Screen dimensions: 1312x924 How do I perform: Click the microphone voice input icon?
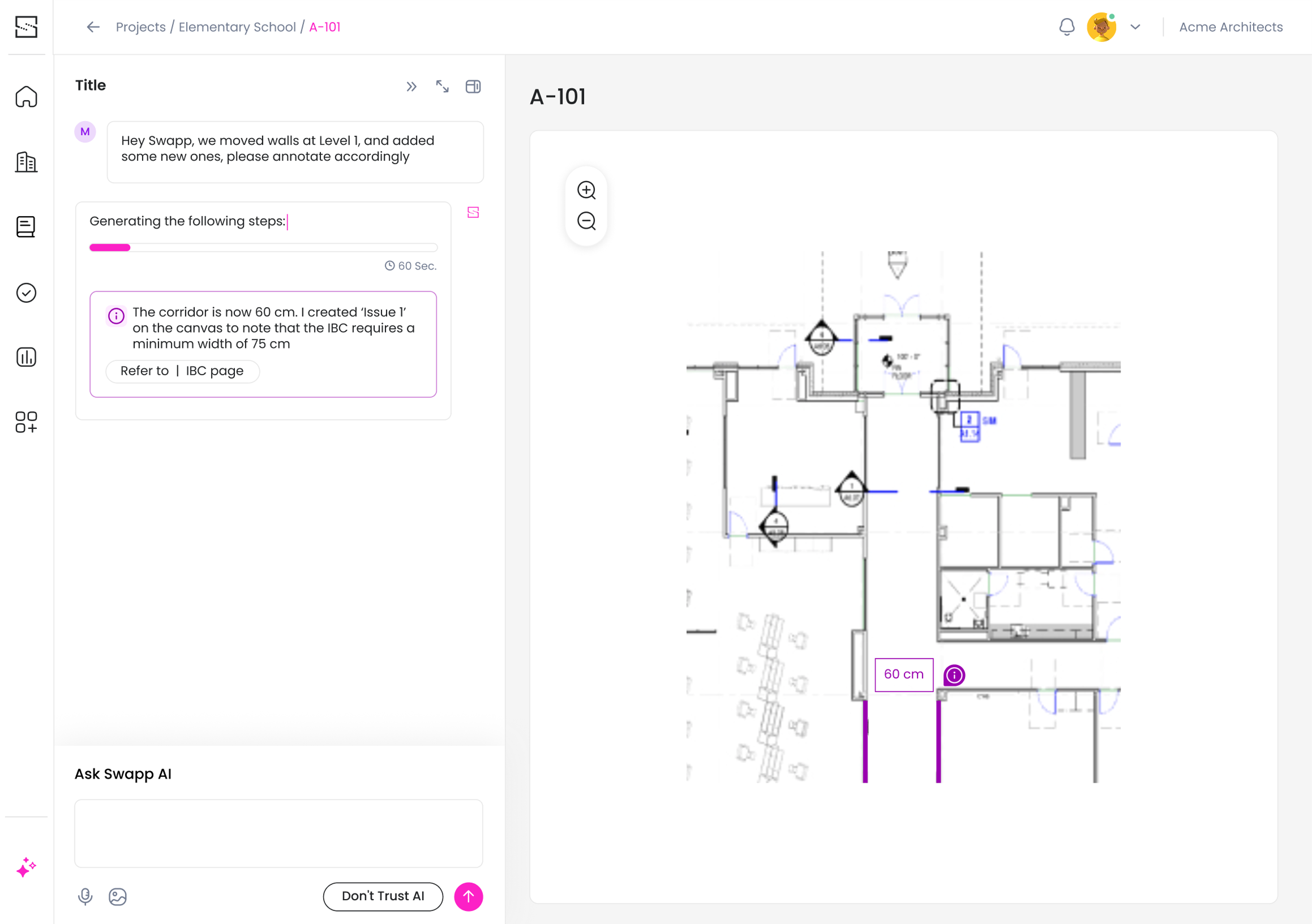pos(85,897)
